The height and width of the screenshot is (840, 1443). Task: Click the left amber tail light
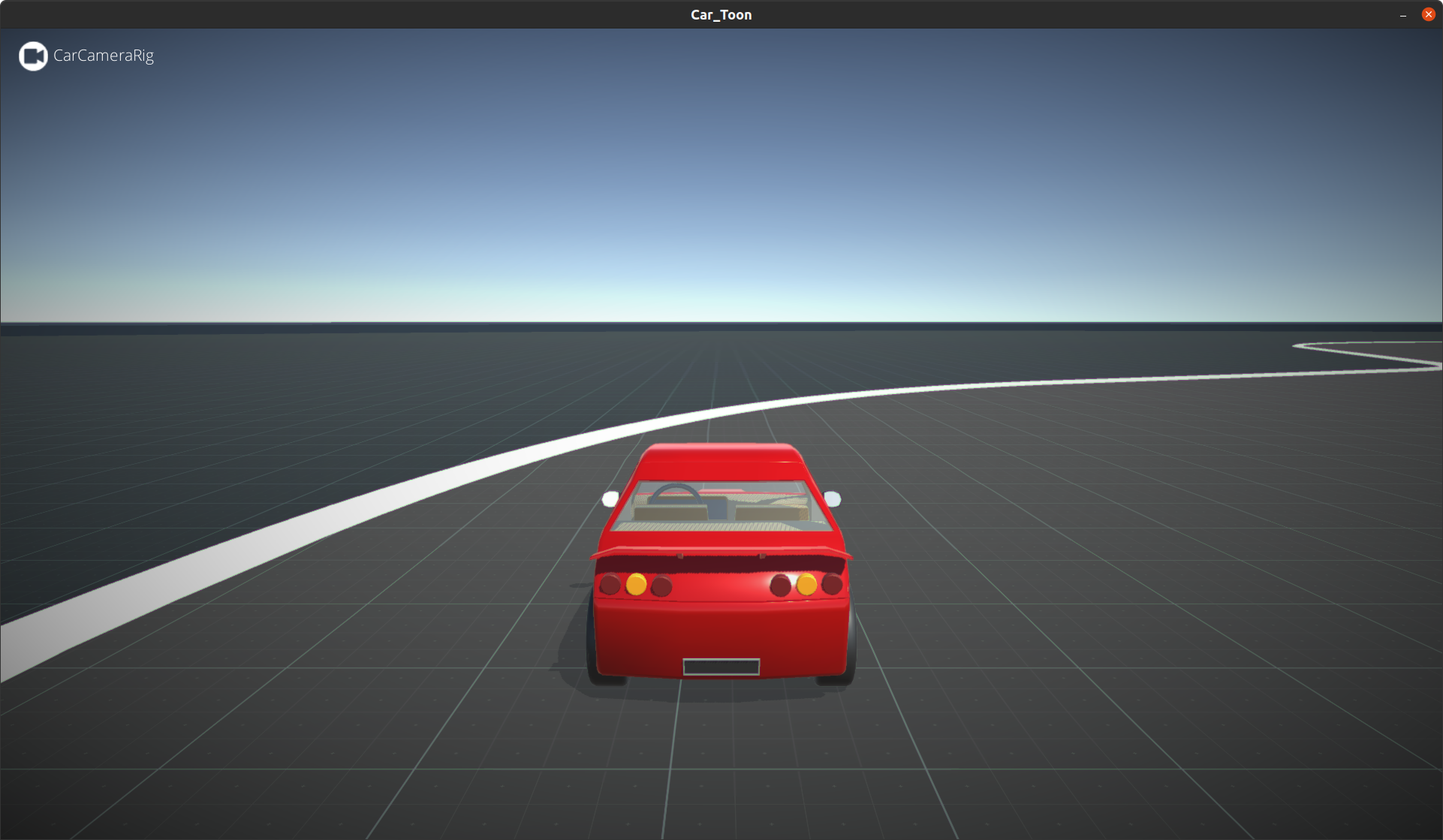(636, 583)
